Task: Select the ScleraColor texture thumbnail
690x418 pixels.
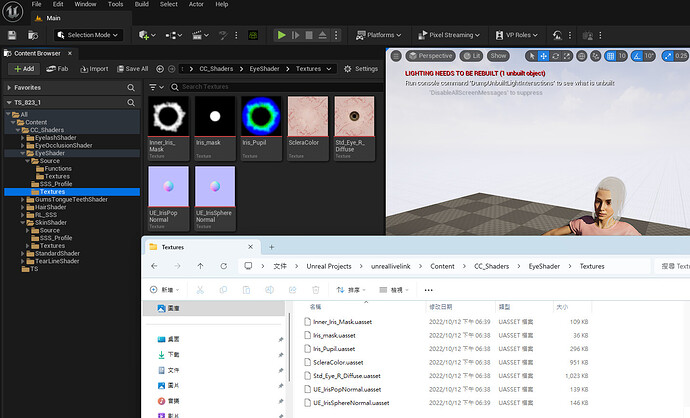Action: [308, 116]
